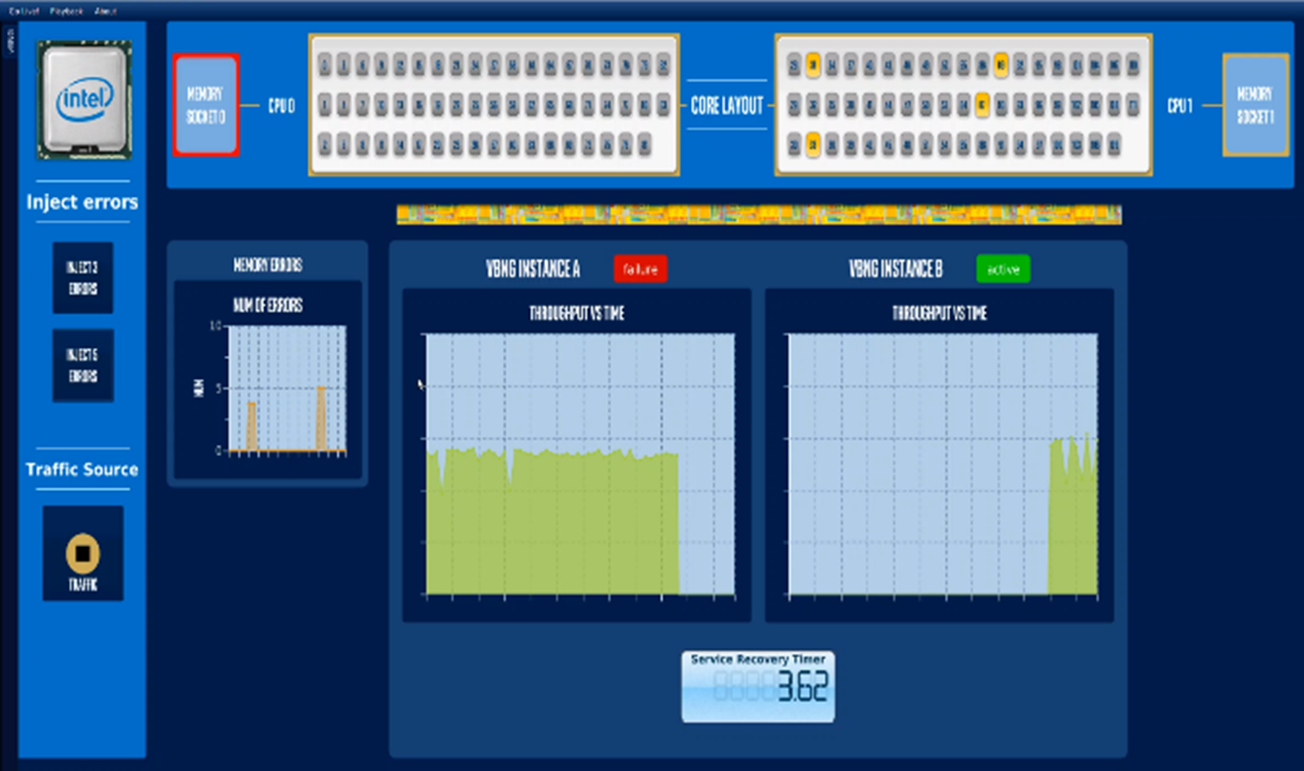
Task: Click the red failure status indicator
Action: 640,268
